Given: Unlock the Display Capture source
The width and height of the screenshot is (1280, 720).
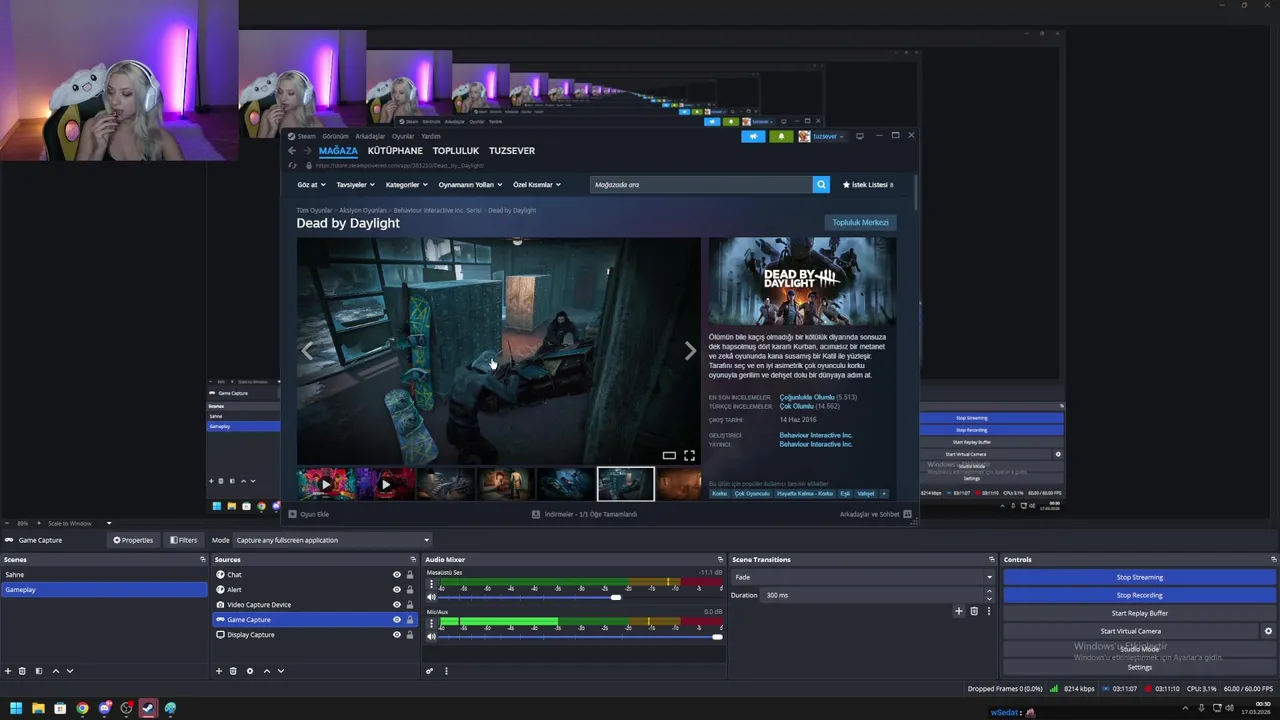Looking at the screenshot, I should 409,635.
